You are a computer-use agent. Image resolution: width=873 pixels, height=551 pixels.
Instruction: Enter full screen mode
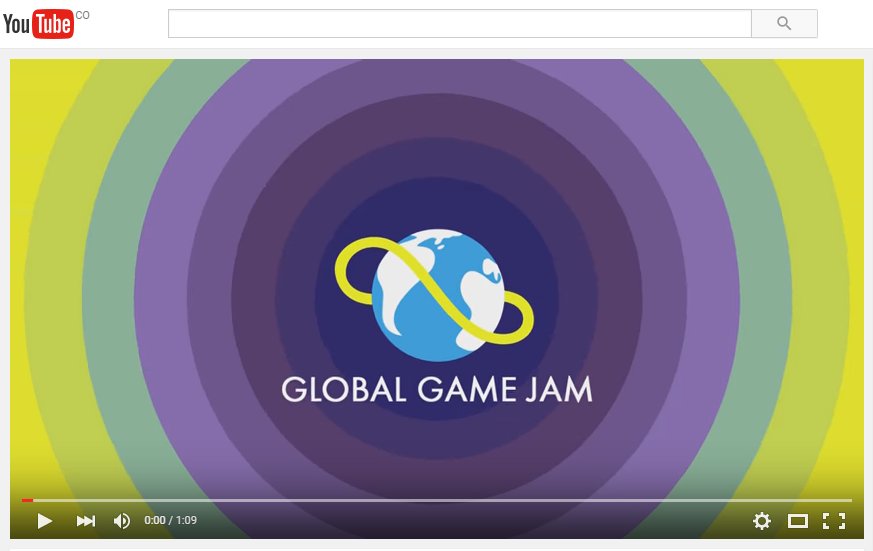coord(834,521)
